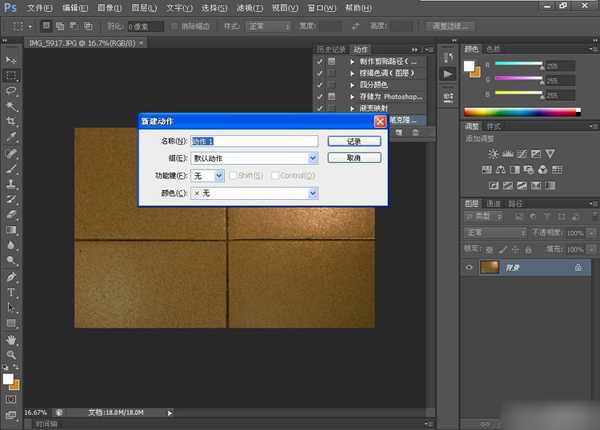Click the 名称 action name input field

254,141
